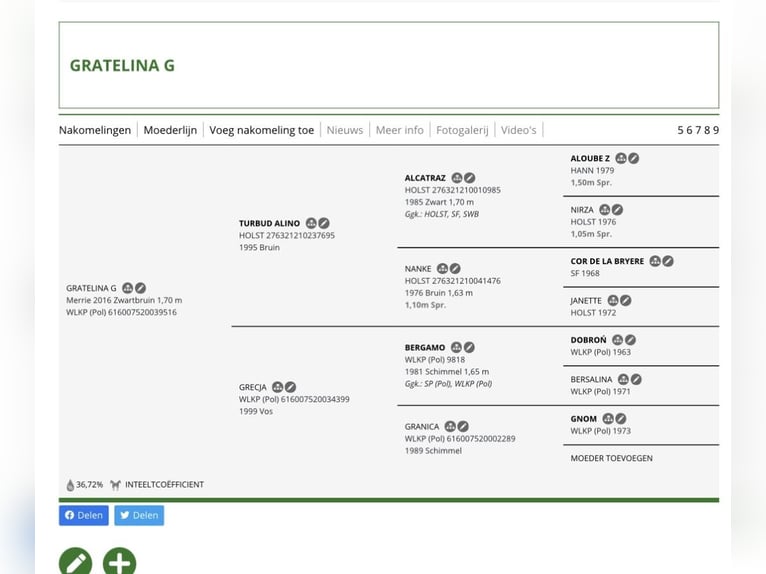Click the large green pencil edit button
This screenshot has width=766, height=574.
click(x=75, y=562)
